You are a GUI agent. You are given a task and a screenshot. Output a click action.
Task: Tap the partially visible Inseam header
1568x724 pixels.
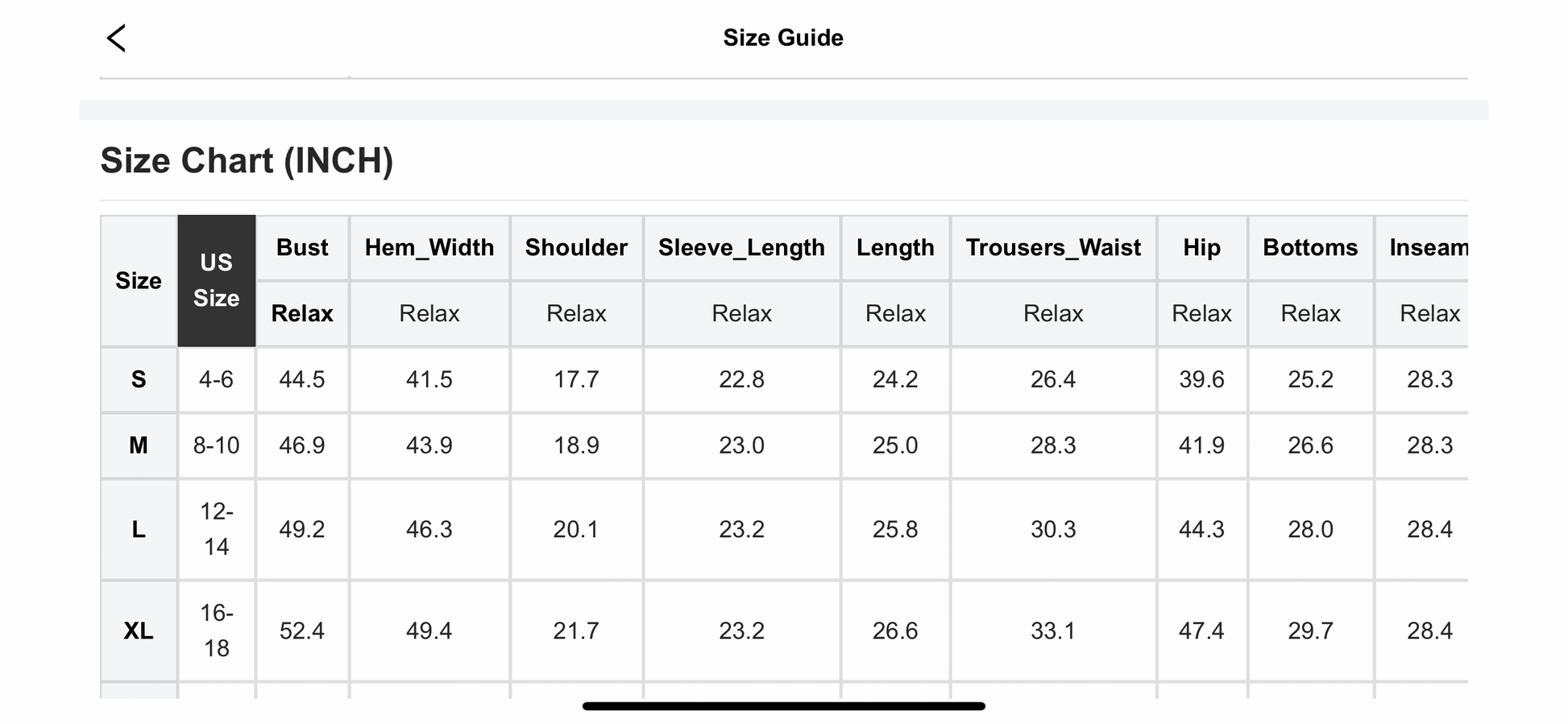click(1428, 247)
